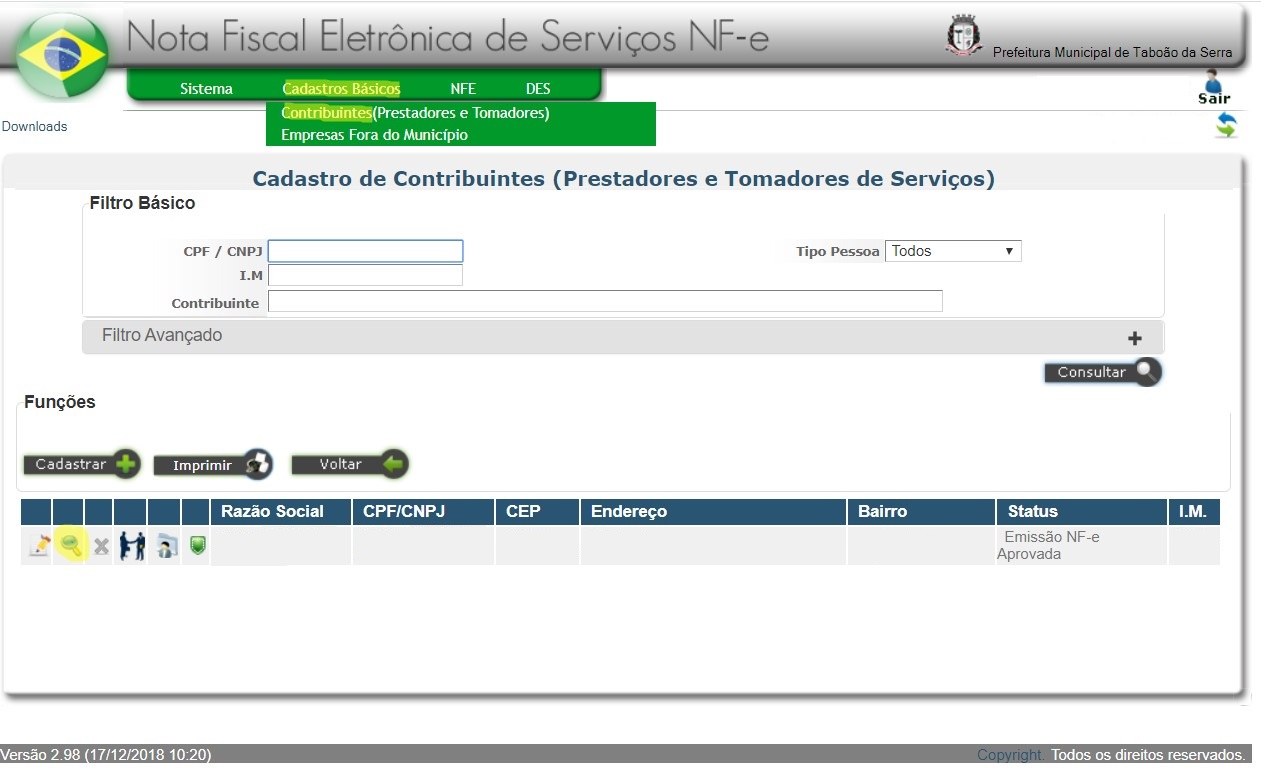Screen dimensions: 1261x774
Task: Click the gray X delete icon in the row
Action: tap(100, 547)
